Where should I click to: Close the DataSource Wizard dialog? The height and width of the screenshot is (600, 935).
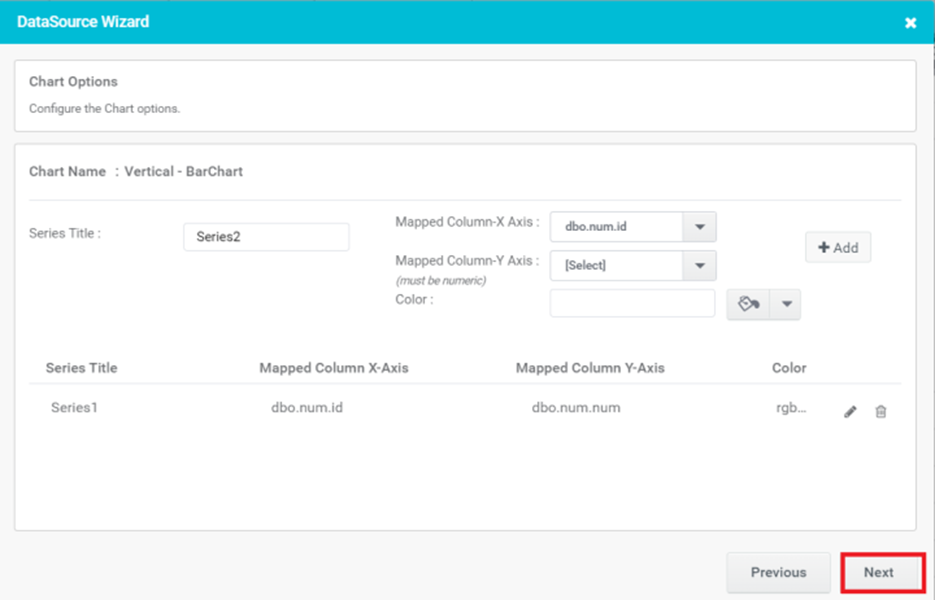pyautogui.click(x=910, y=23)
